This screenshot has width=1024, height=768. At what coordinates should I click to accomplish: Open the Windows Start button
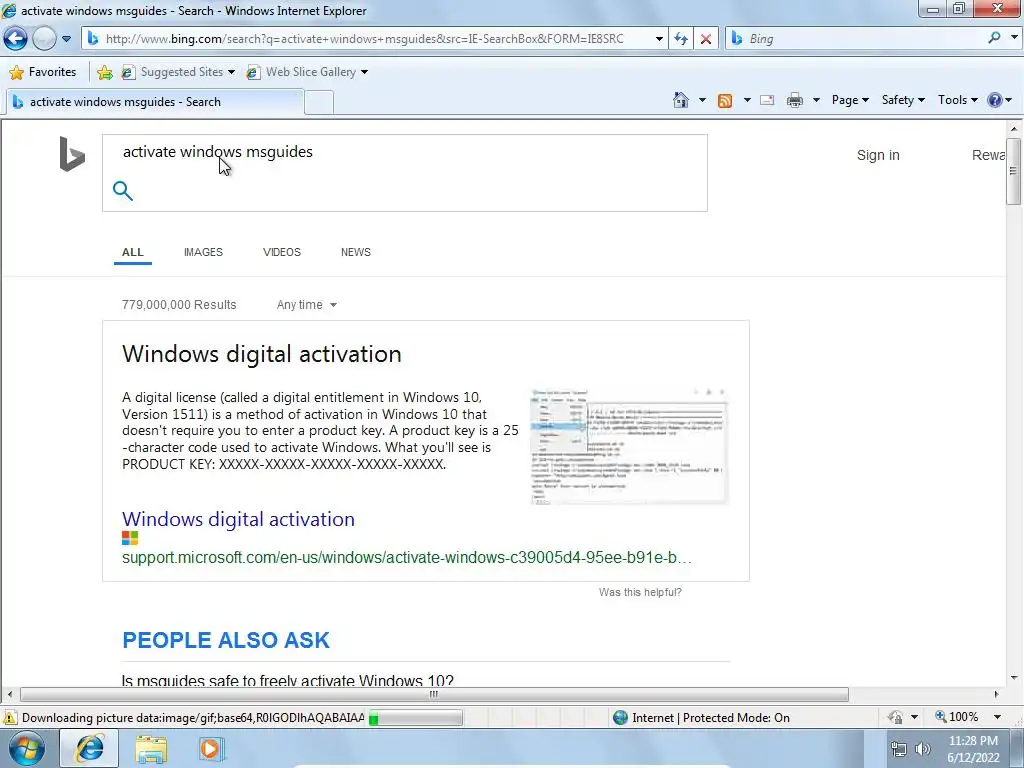pyautogui.click(x=27, y=748)
